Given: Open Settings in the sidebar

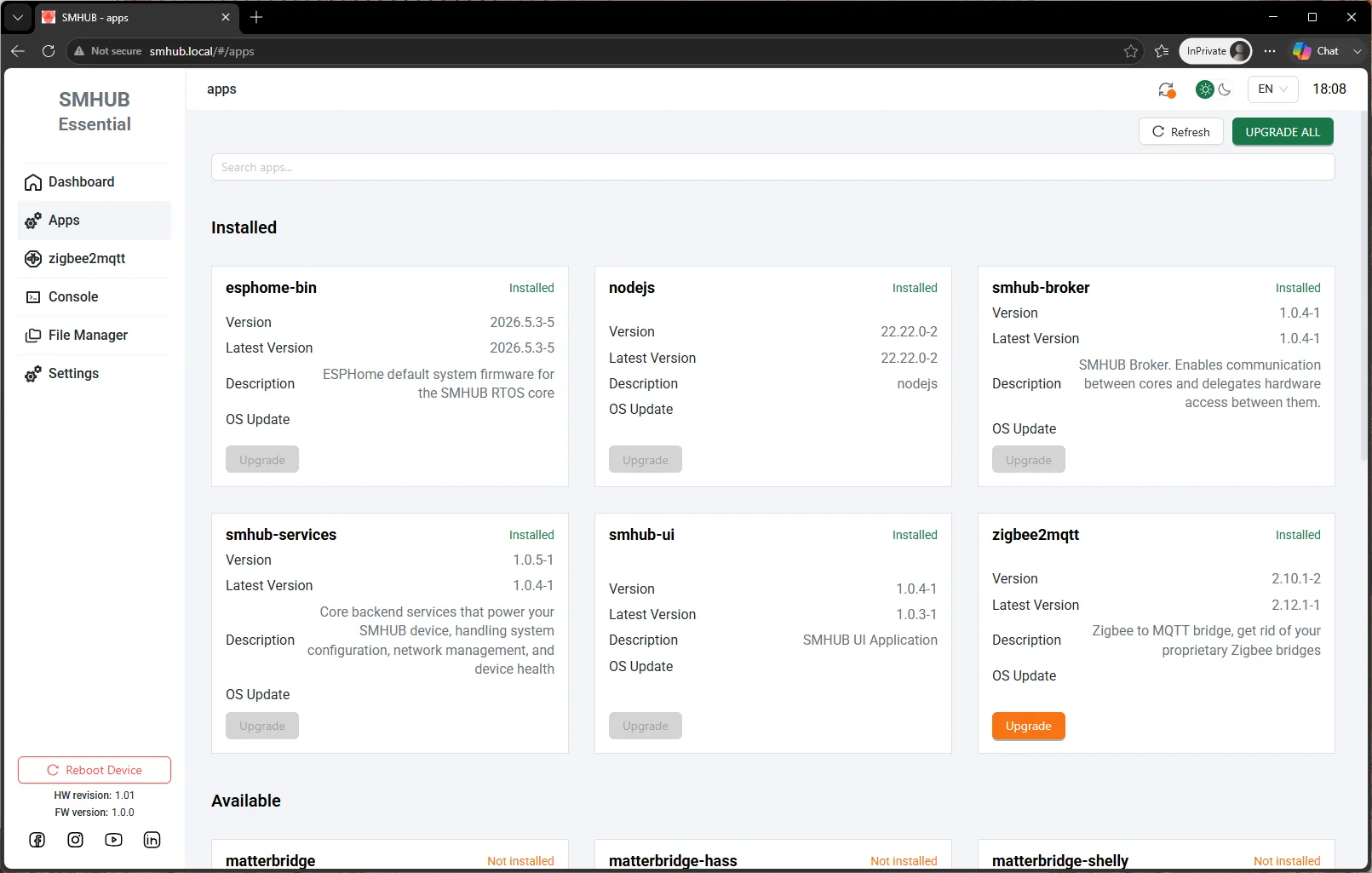Looking at the screenshot, I should point(94,374).
